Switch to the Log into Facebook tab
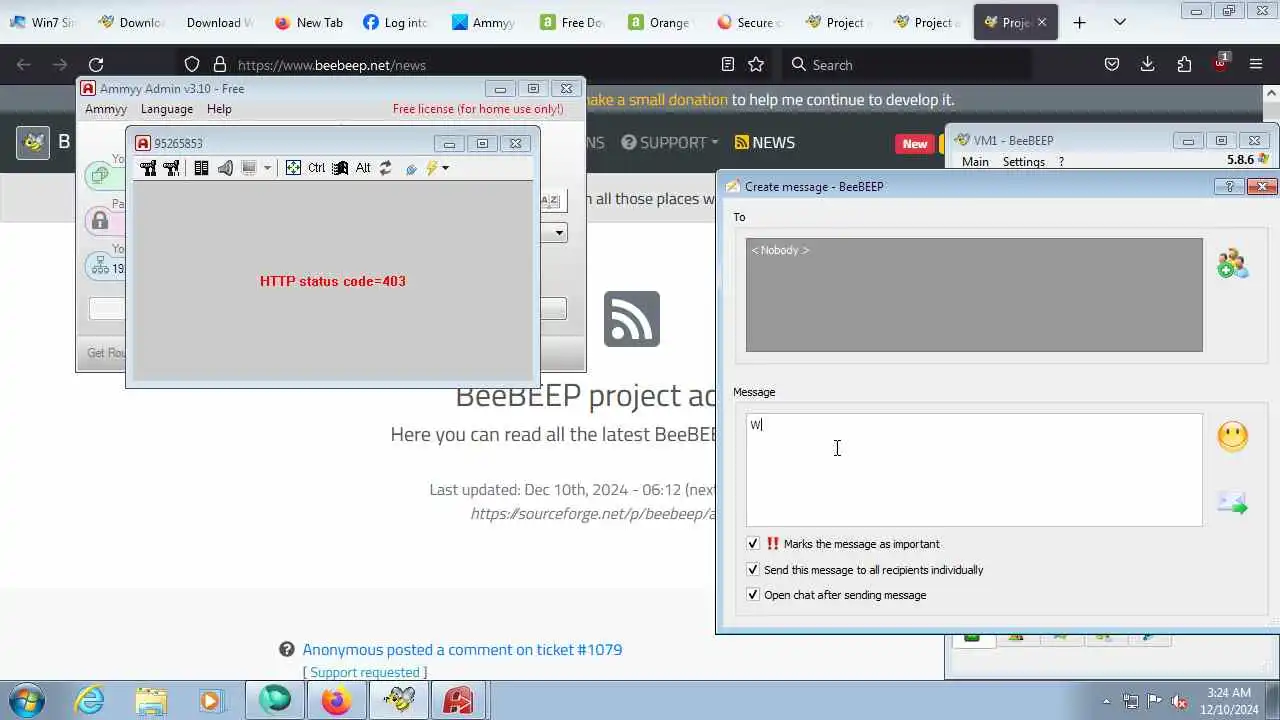This screenshot has height=720, width=1280. (396, 22)
